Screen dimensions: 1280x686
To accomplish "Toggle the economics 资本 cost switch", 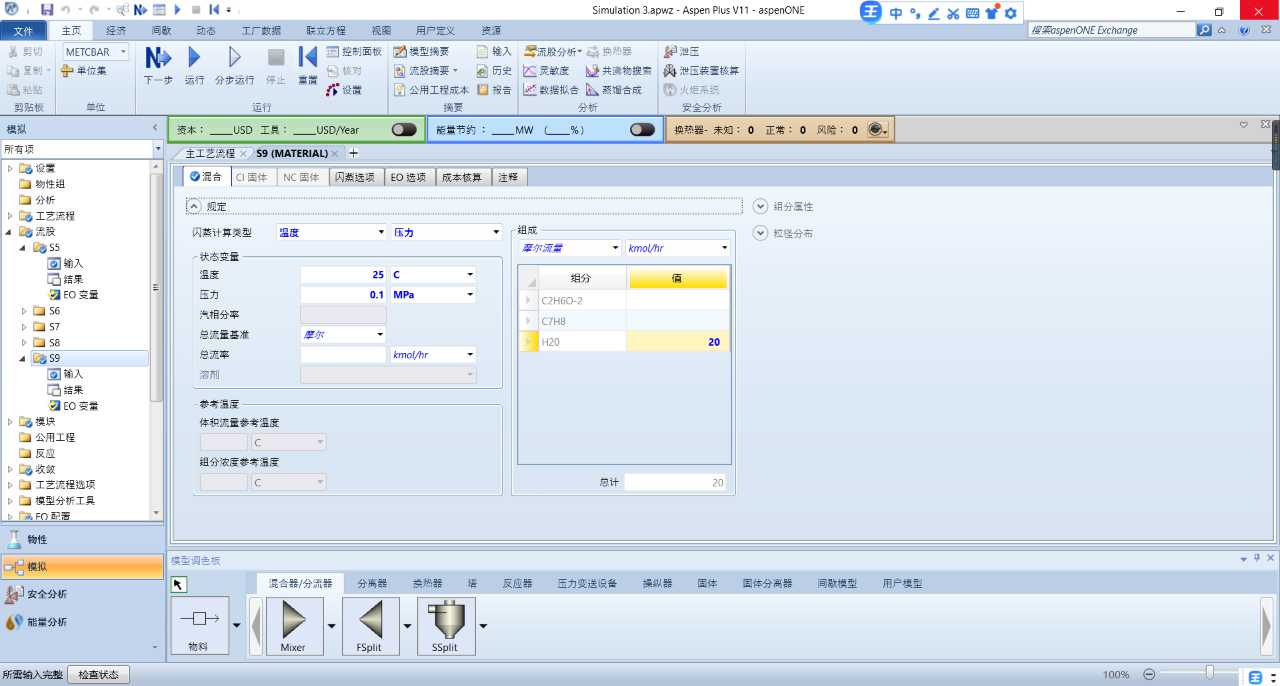I will 404,130.
